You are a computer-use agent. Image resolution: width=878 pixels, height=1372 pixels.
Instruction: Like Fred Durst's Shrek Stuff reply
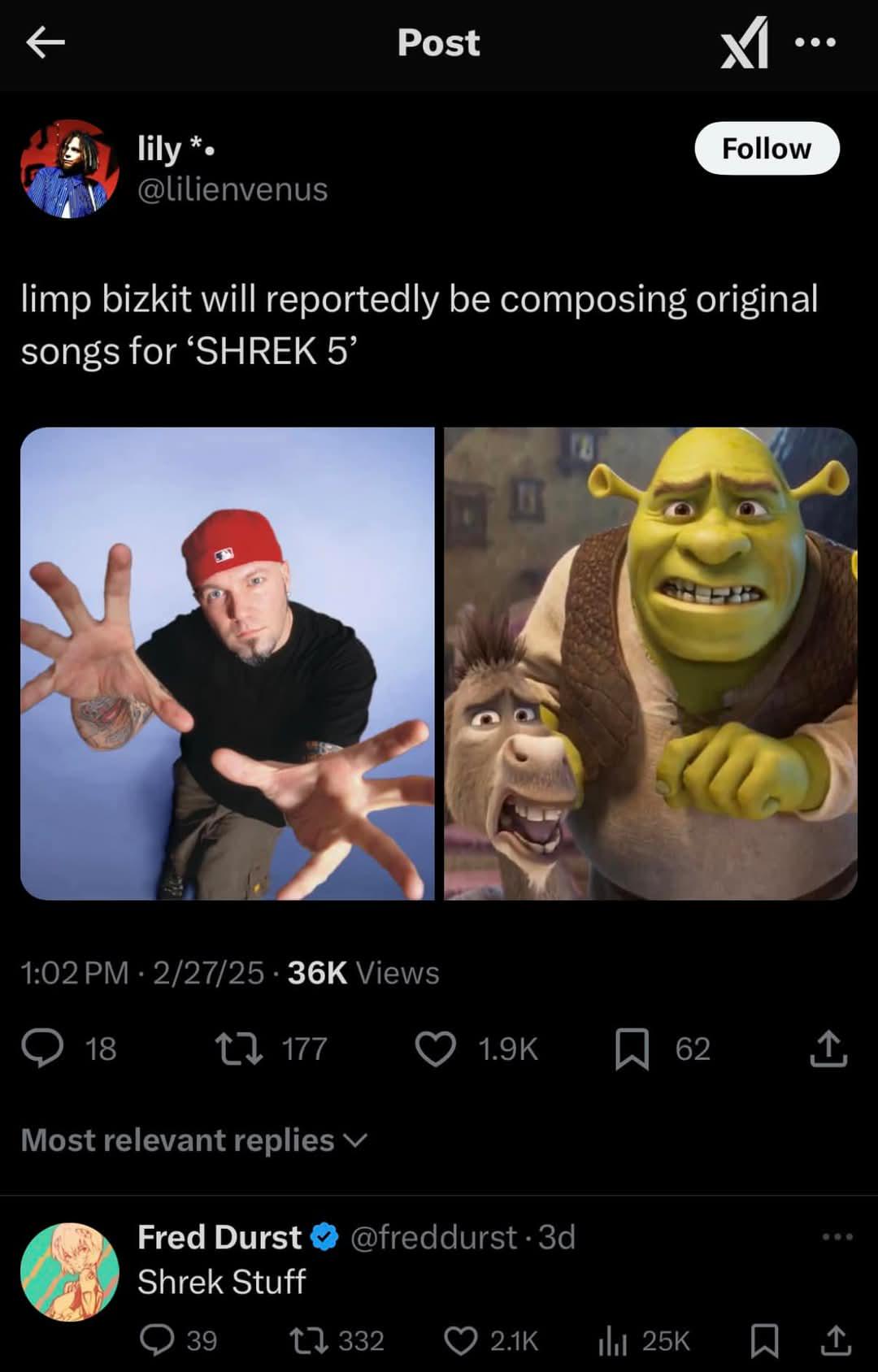pos(461,1340)
